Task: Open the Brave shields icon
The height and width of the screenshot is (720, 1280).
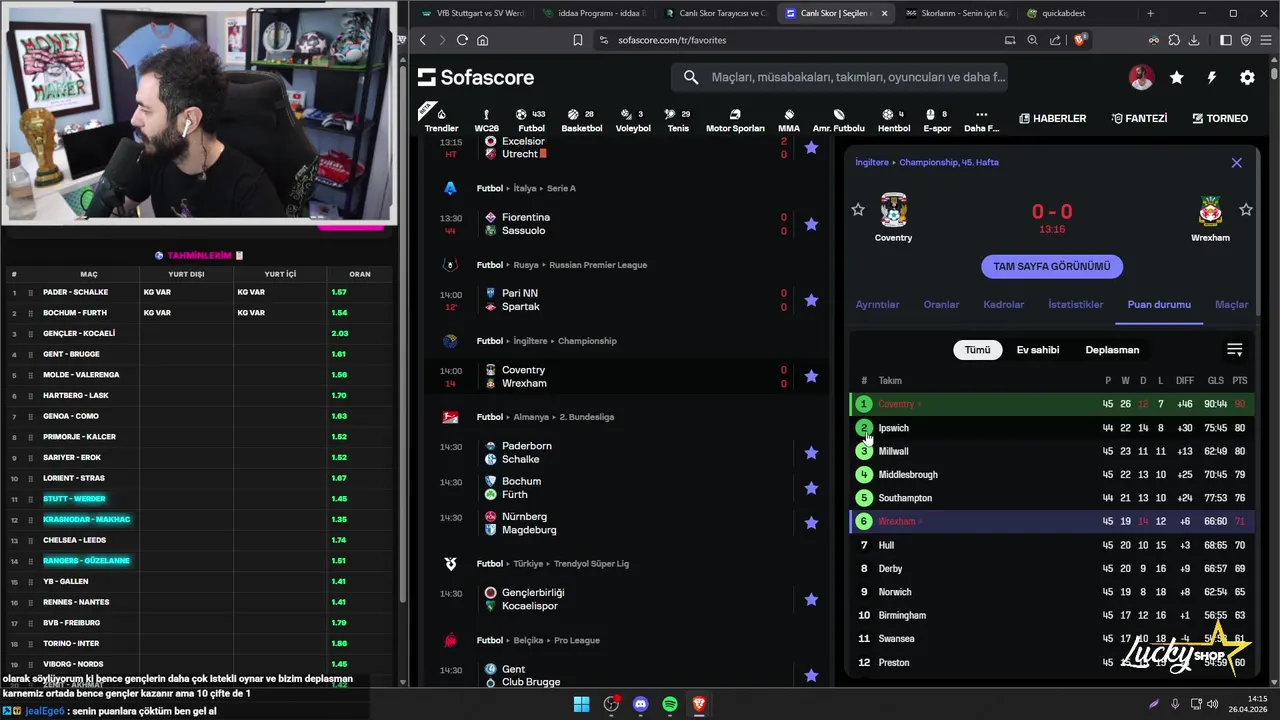Action: click(1079, 40)
